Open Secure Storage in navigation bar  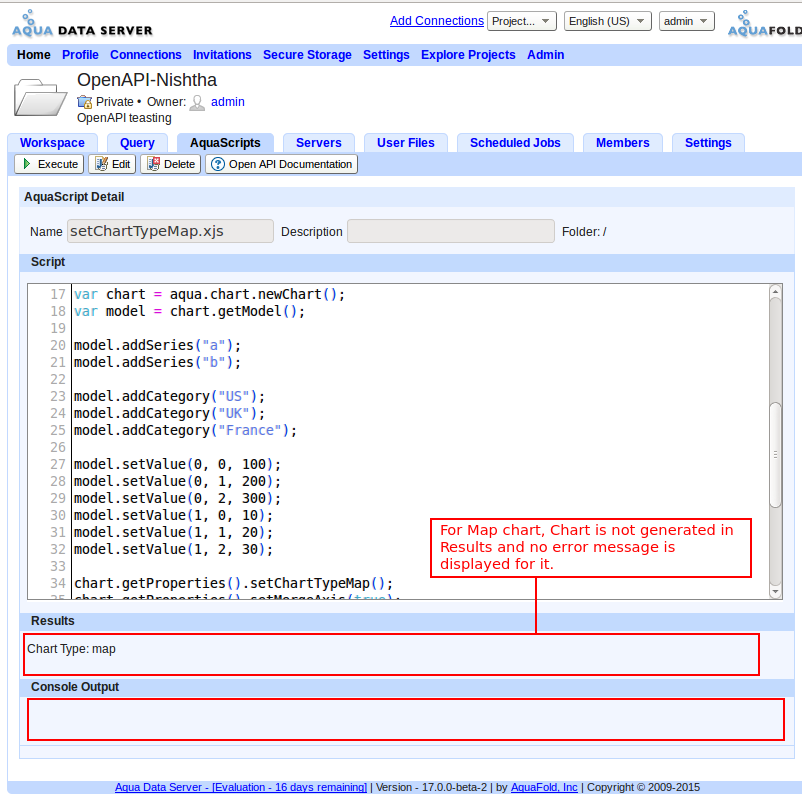[307, 55]
